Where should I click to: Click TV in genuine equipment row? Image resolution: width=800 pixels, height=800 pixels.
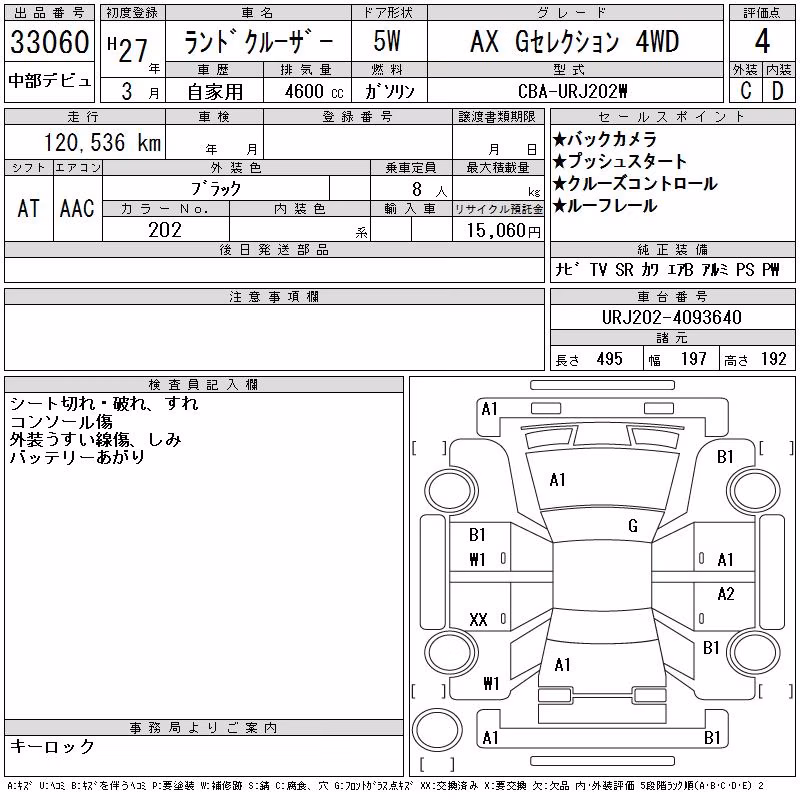598,269
